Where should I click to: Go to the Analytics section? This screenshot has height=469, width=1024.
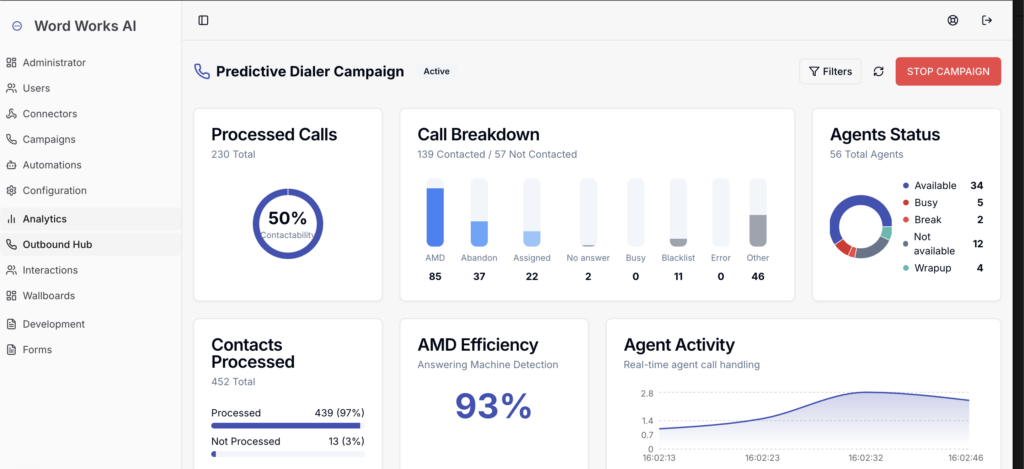point(44,218)
